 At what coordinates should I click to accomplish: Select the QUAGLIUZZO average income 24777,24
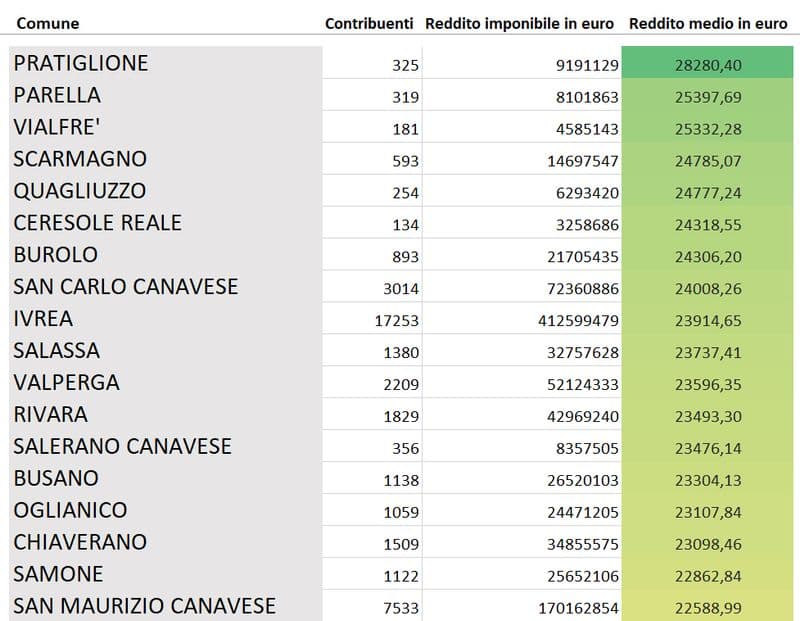[708, 193]
